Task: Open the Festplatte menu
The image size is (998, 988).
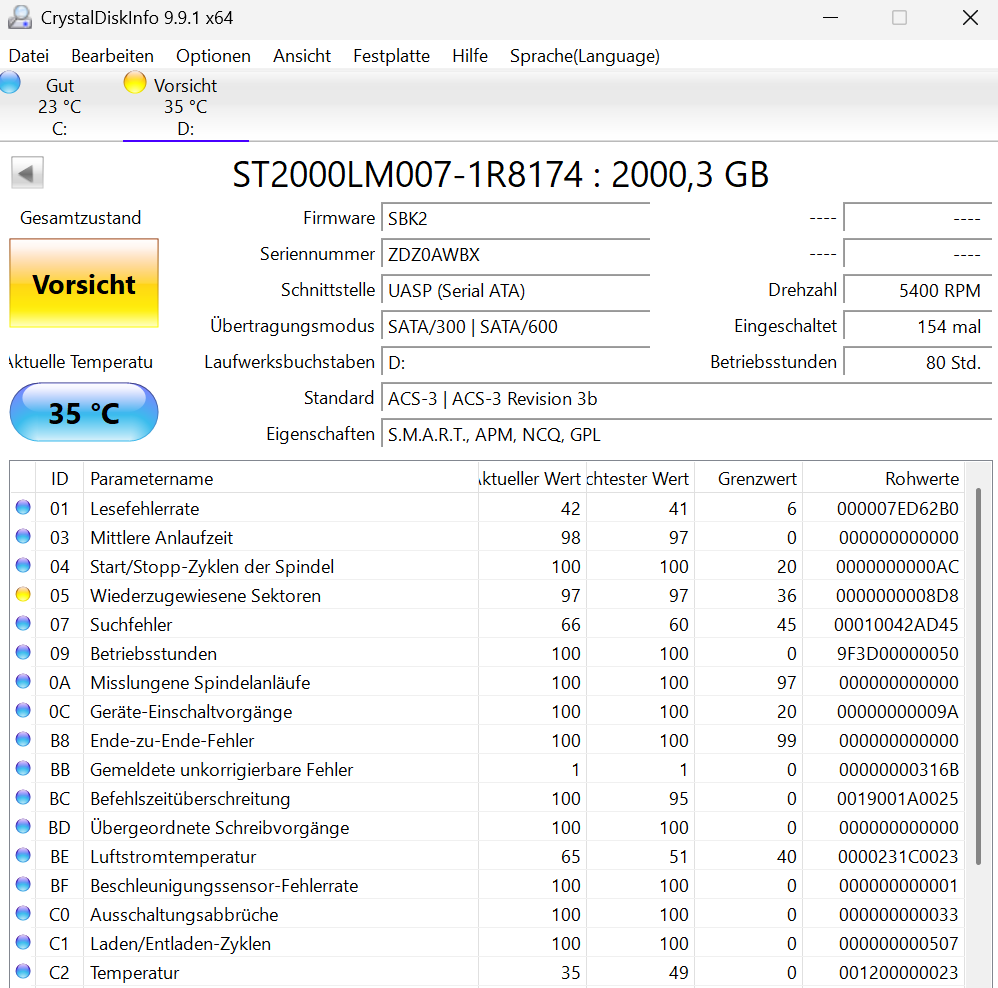Action: pyautogui.click(x=391, y=56)
